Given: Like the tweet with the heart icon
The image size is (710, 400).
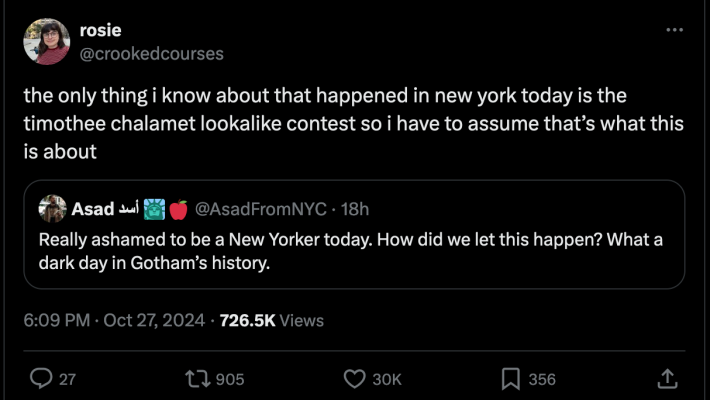Looking at the screenshot, I should pyautogui.click(x=355, y=379).
